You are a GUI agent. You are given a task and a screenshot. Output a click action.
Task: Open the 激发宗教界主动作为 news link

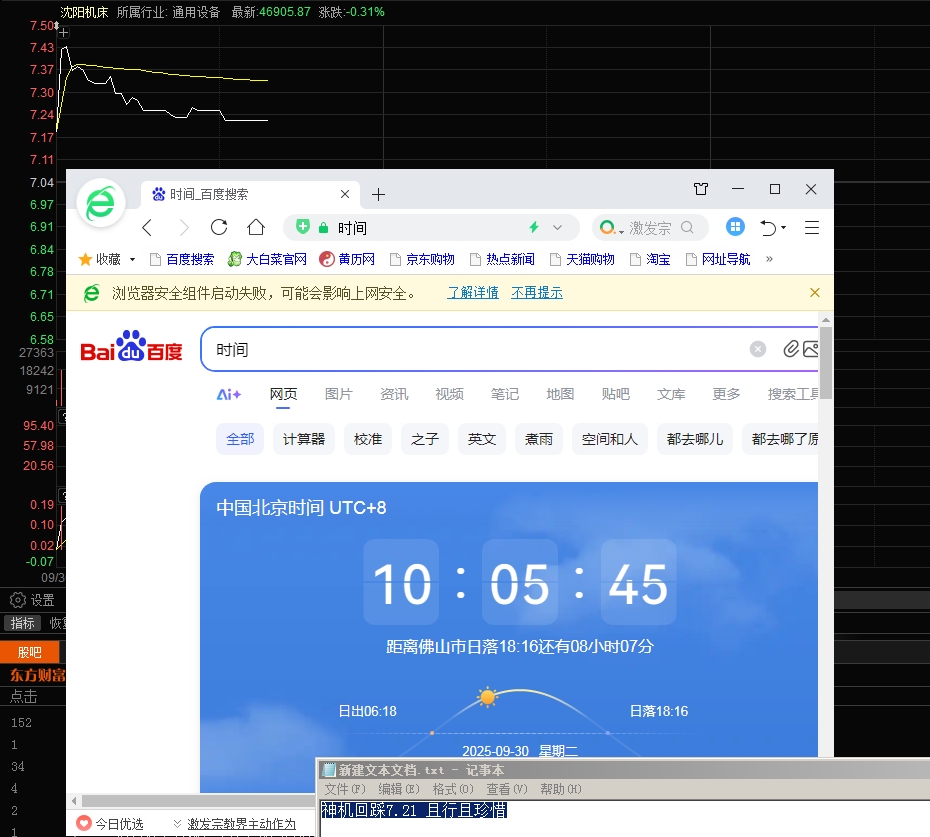click(x=241, y=824)
